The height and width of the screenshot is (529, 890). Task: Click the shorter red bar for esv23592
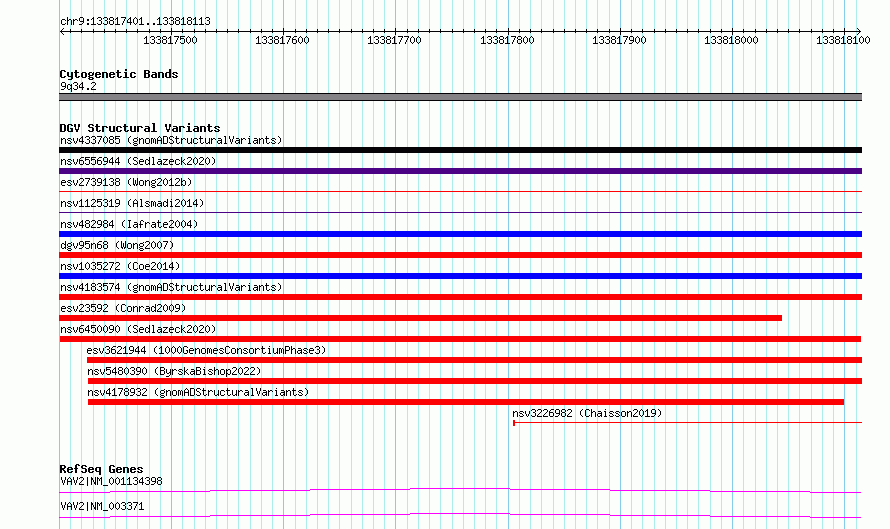(x=421, y=318)
